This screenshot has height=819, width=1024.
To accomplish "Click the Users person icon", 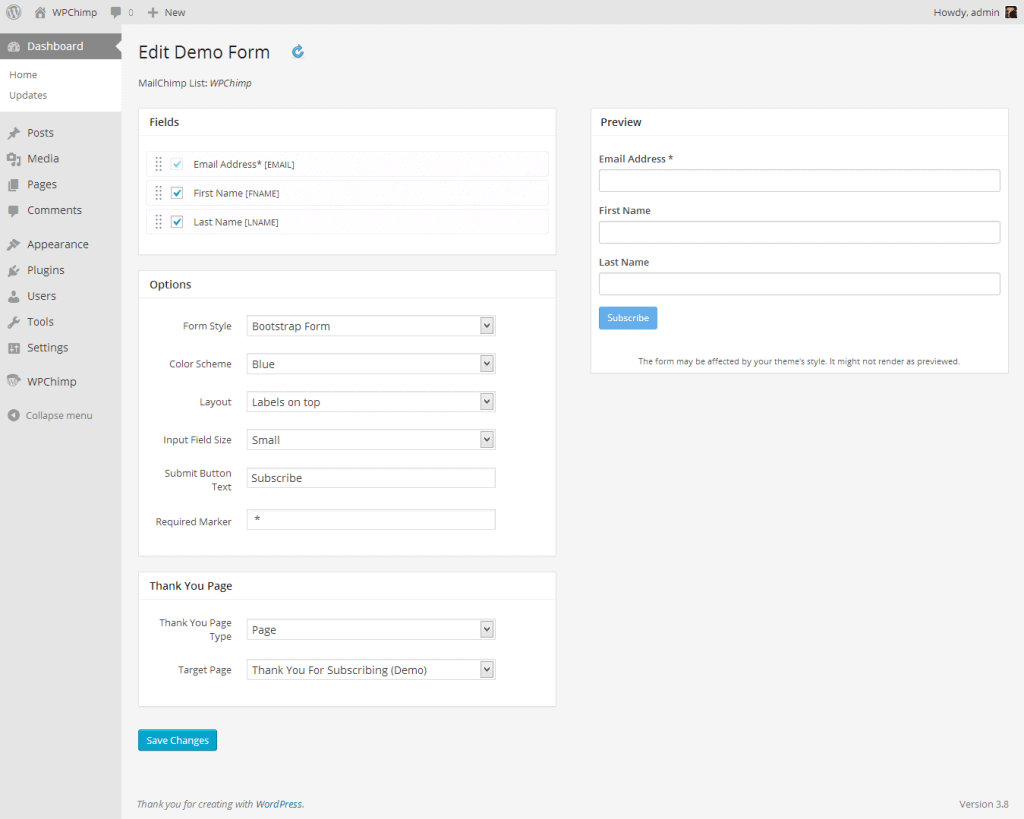I will coord(14,296).
